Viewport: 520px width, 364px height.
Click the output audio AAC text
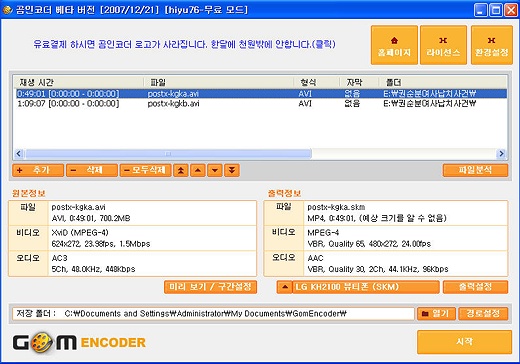[x=315, y=258]
